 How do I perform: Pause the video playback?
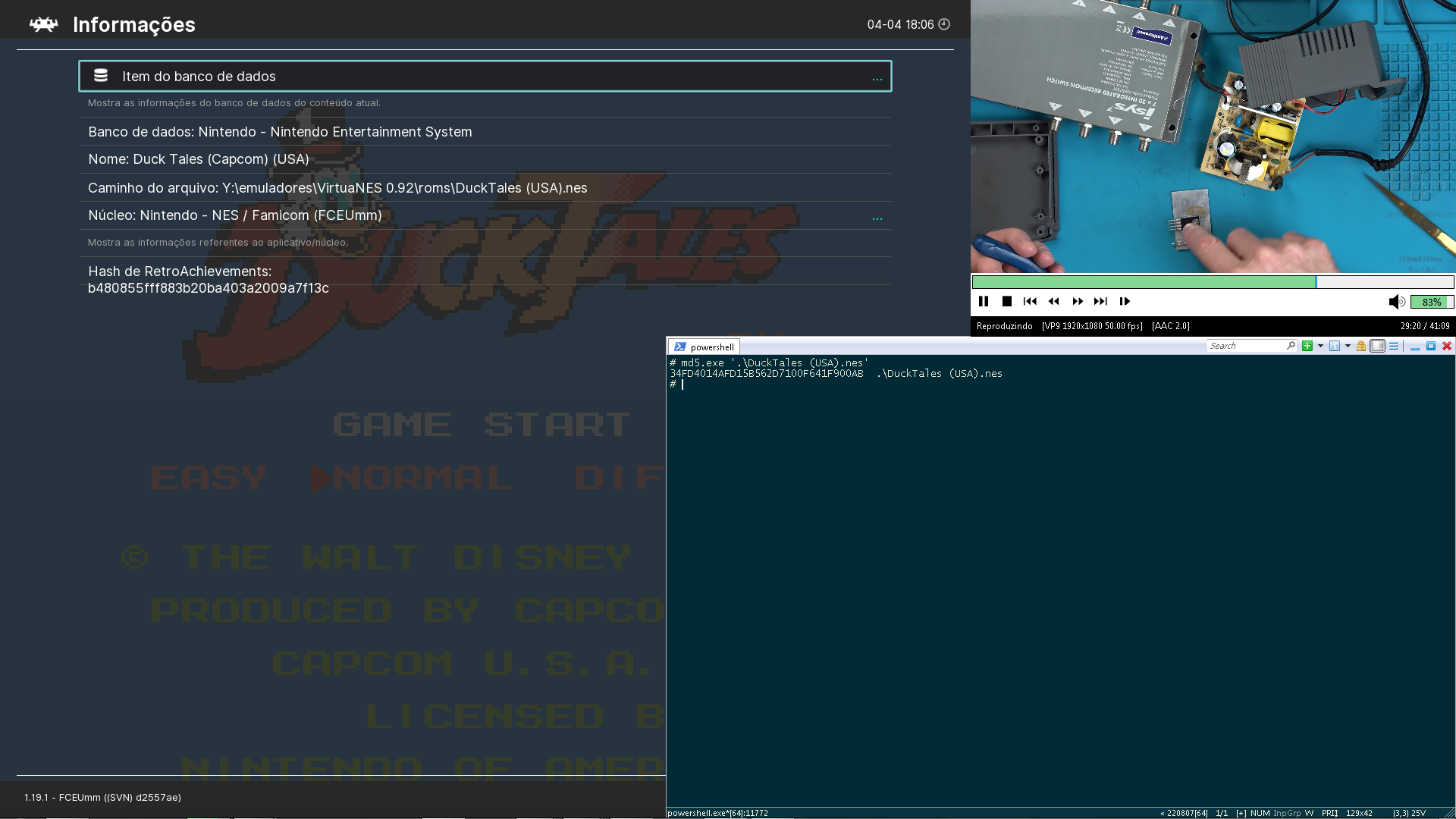(984, 301)
